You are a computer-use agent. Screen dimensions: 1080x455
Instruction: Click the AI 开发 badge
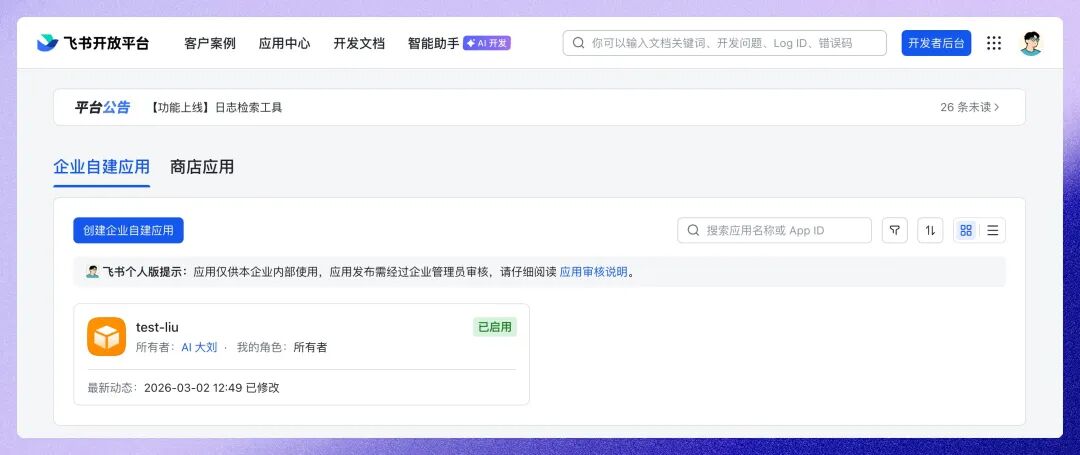click(487, 43)
